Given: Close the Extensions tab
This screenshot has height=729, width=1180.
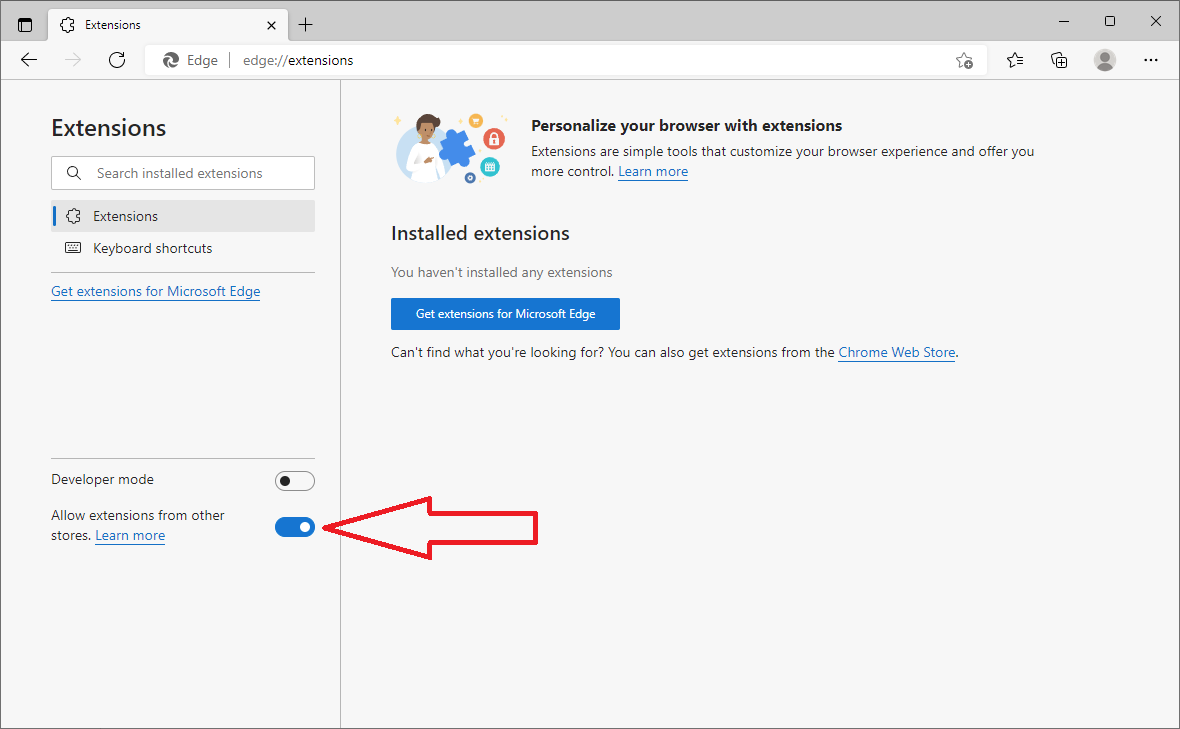Looking at the screenshot, I should 271,25.
